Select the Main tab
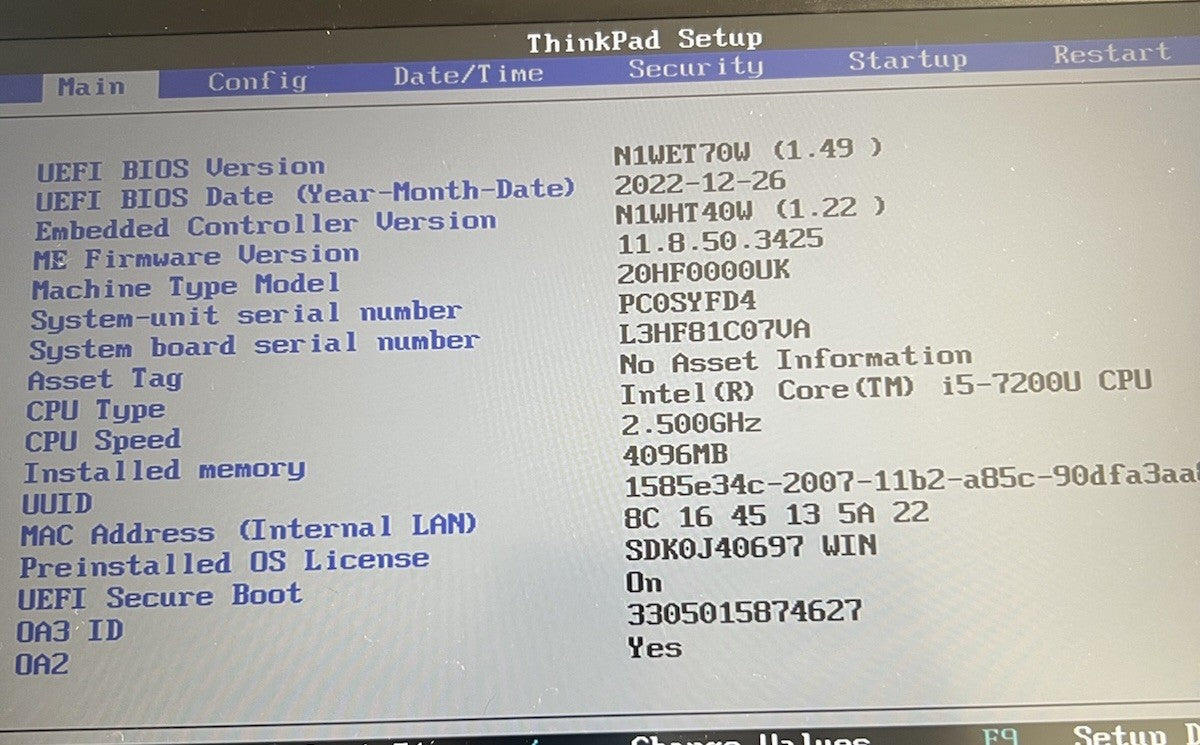This screenshot has width=1200, height=745. [x=91, y=86]
